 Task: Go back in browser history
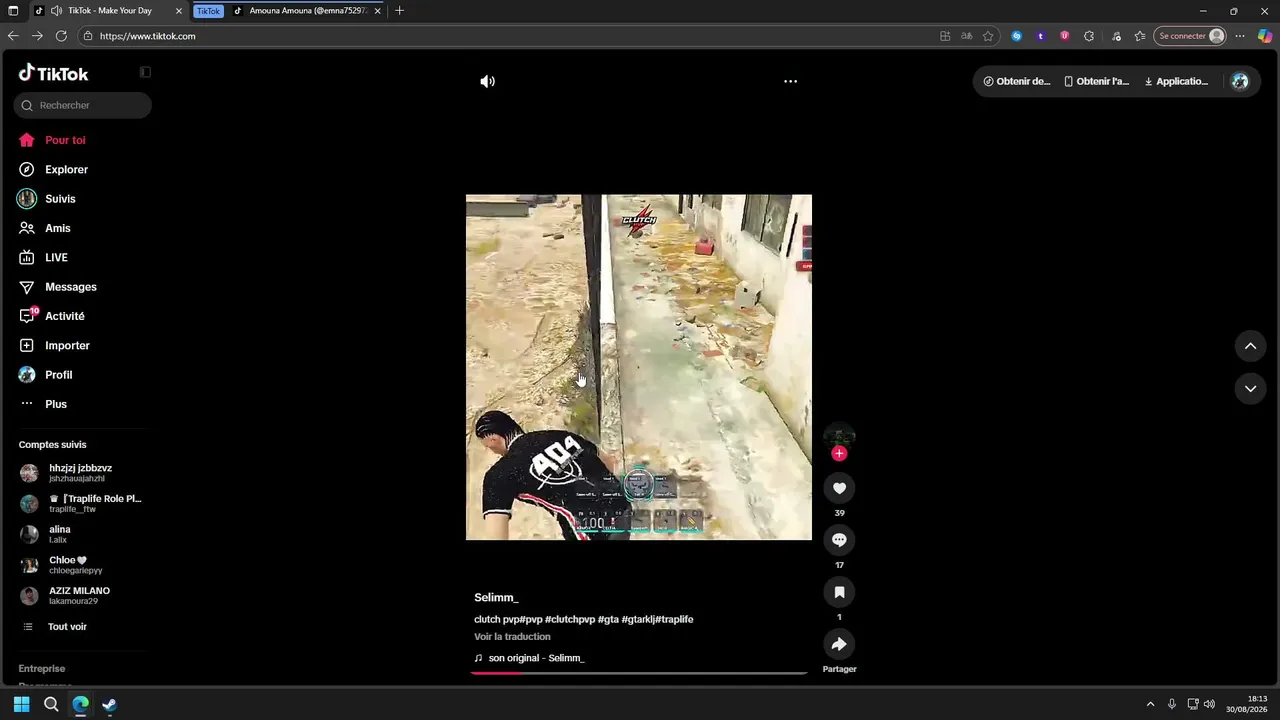click(13, 36)
